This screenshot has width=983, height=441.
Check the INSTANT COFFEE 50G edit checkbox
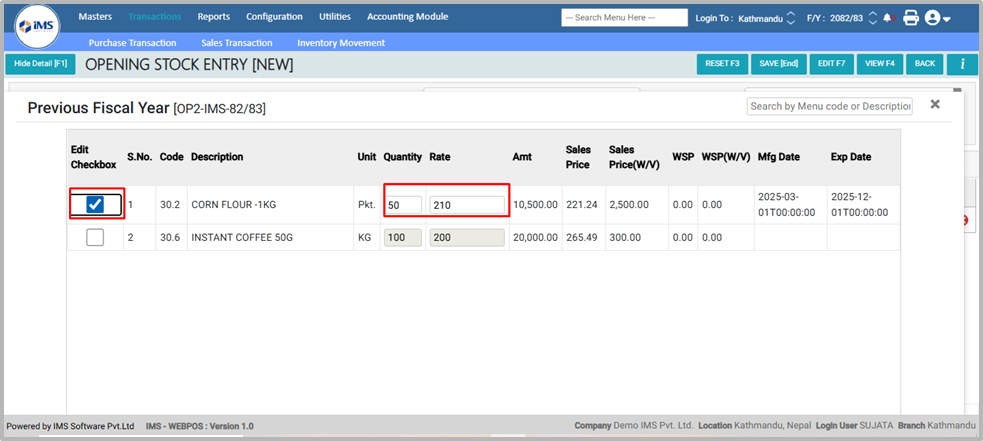(95, 237)
